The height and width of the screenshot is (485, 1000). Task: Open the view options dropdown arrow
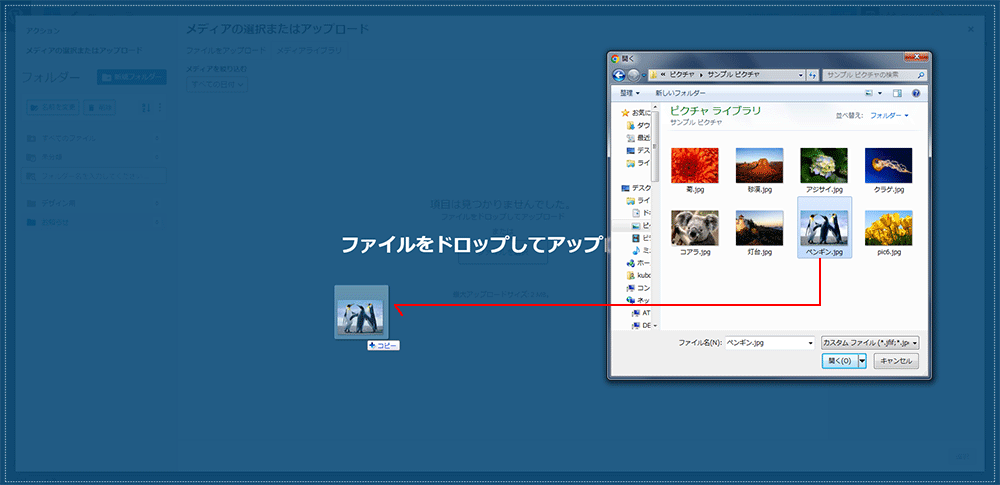(x=880, y=93)
